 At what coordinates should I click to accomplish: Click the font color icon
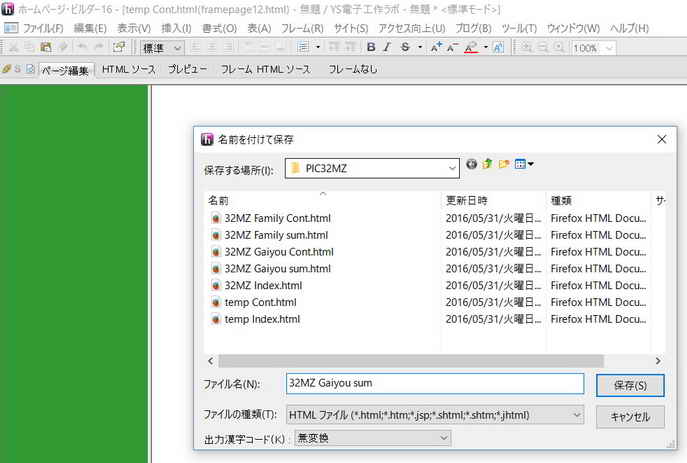tap(471, 47)
